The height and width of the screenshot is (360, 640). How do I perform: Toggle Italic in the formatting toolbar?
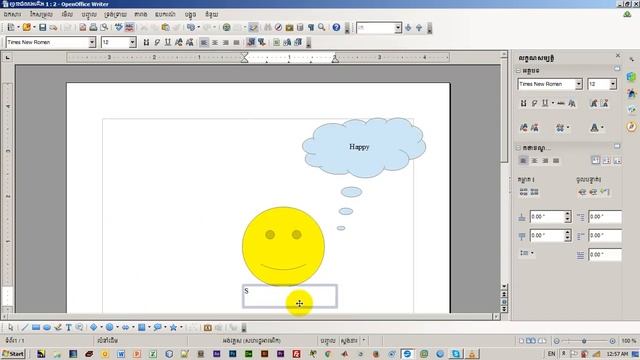click(x=157, y=42)
